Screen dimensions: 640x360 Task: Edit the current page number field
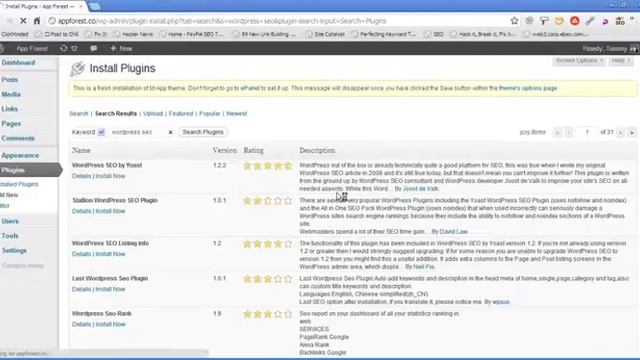(x=587, y=132)
